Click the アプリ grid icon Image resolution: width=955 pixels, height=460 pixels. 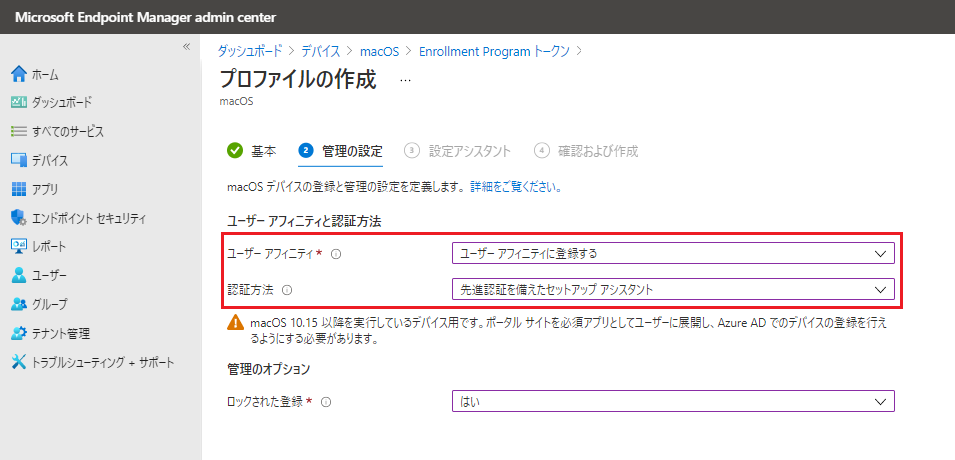pos(19,189)
